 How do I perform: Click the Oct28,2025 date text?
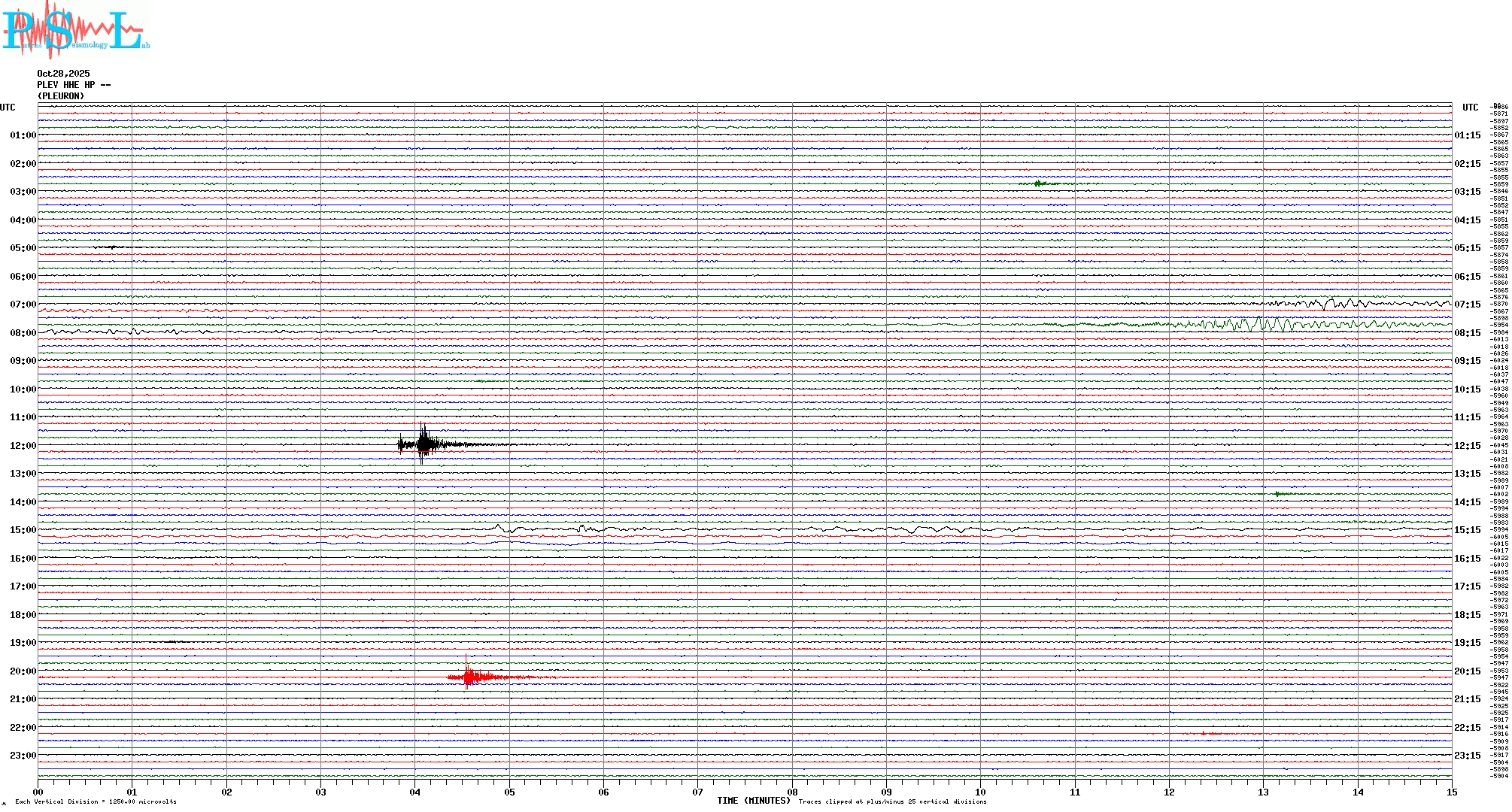[63, 74]
